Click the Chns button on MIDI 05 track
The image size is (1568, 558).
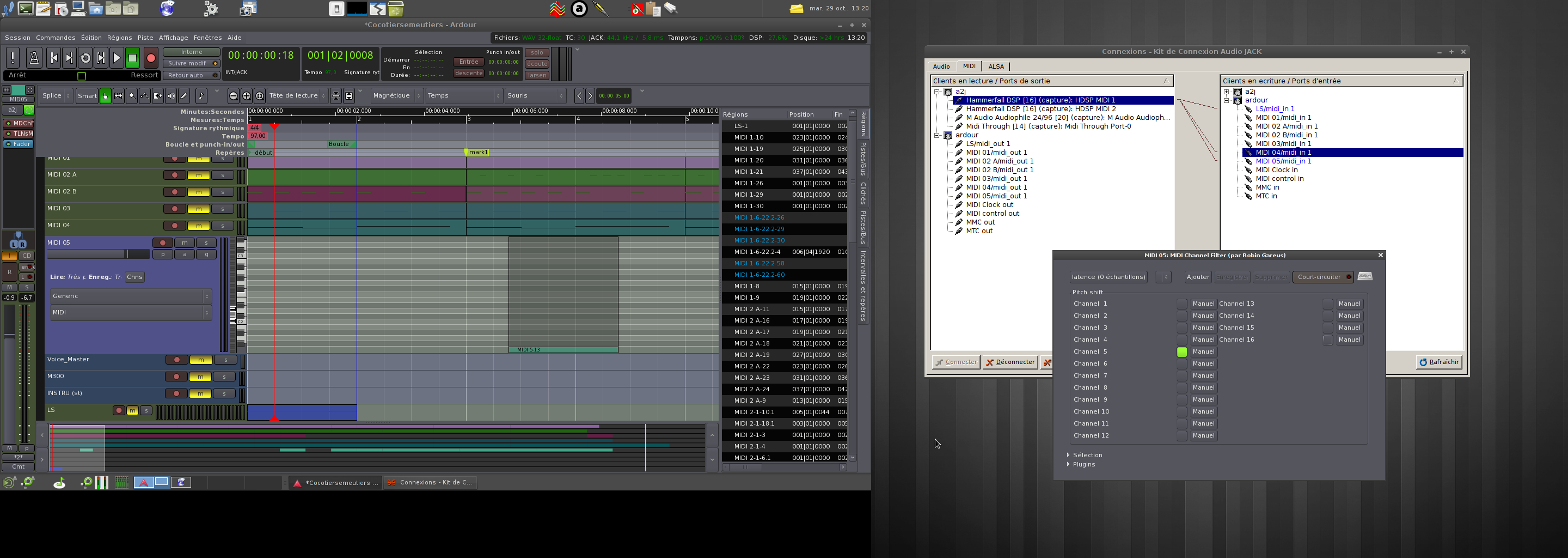(134, 277)
